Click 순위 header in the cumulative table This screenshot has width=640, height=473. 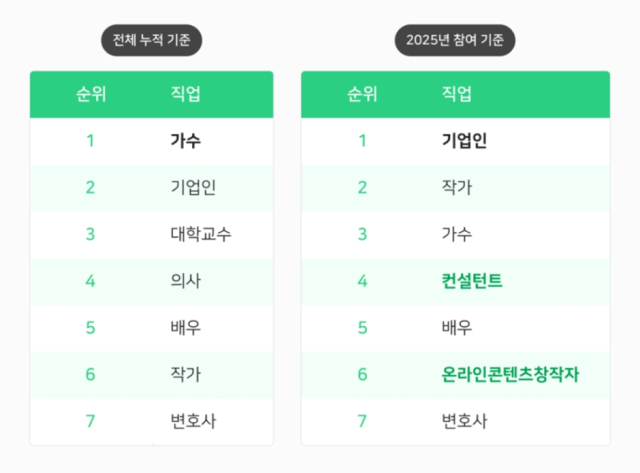click(91, 95)
